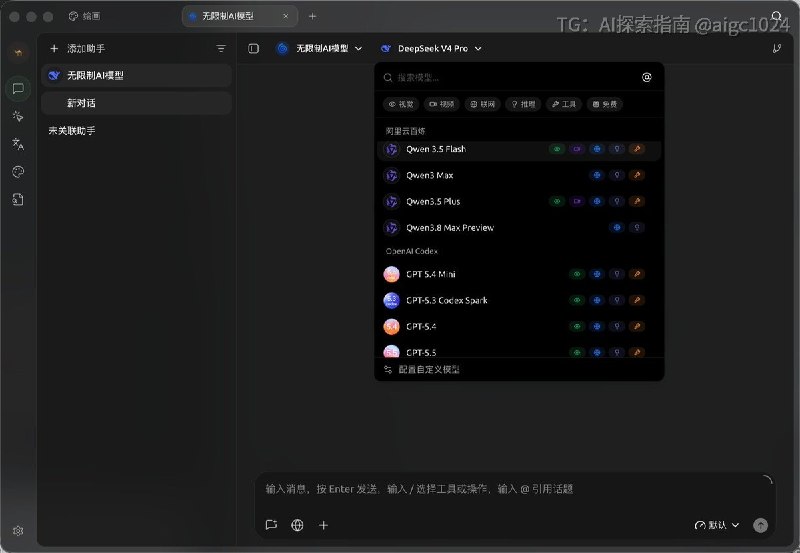Select Qwen 3.5 Flash model
Screen dimensions: 800x553
[519, 149]
